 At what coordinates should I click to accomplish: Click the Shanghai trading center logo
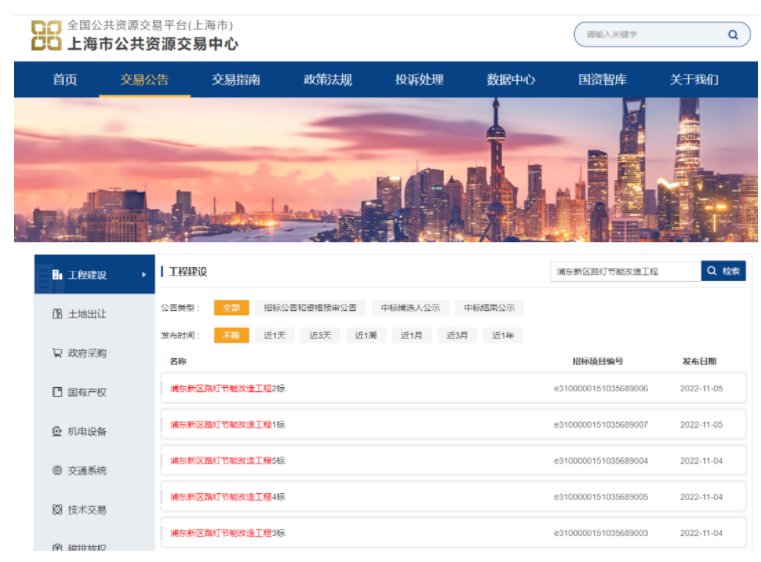click(46, 35)
